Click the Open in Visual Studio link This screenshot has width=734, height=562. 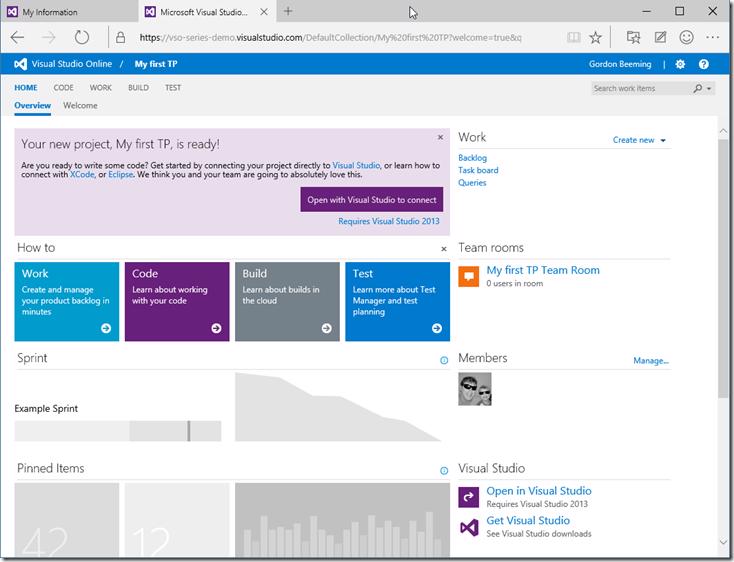click(539, 491)
